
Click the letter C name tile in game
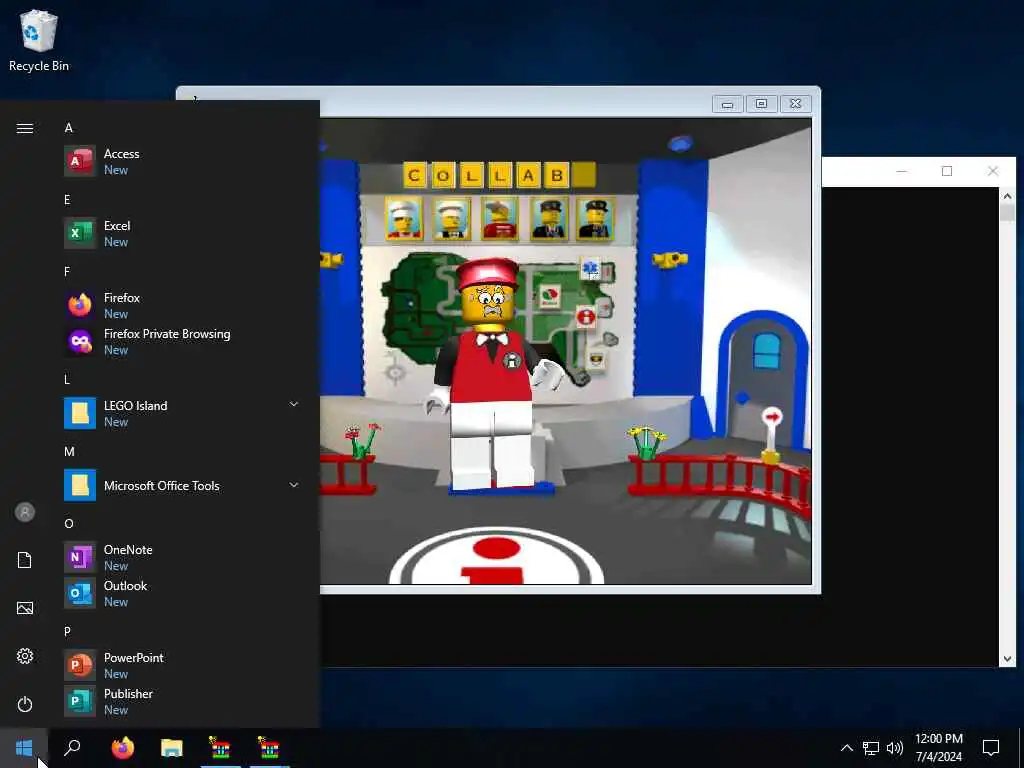[414, 175]
